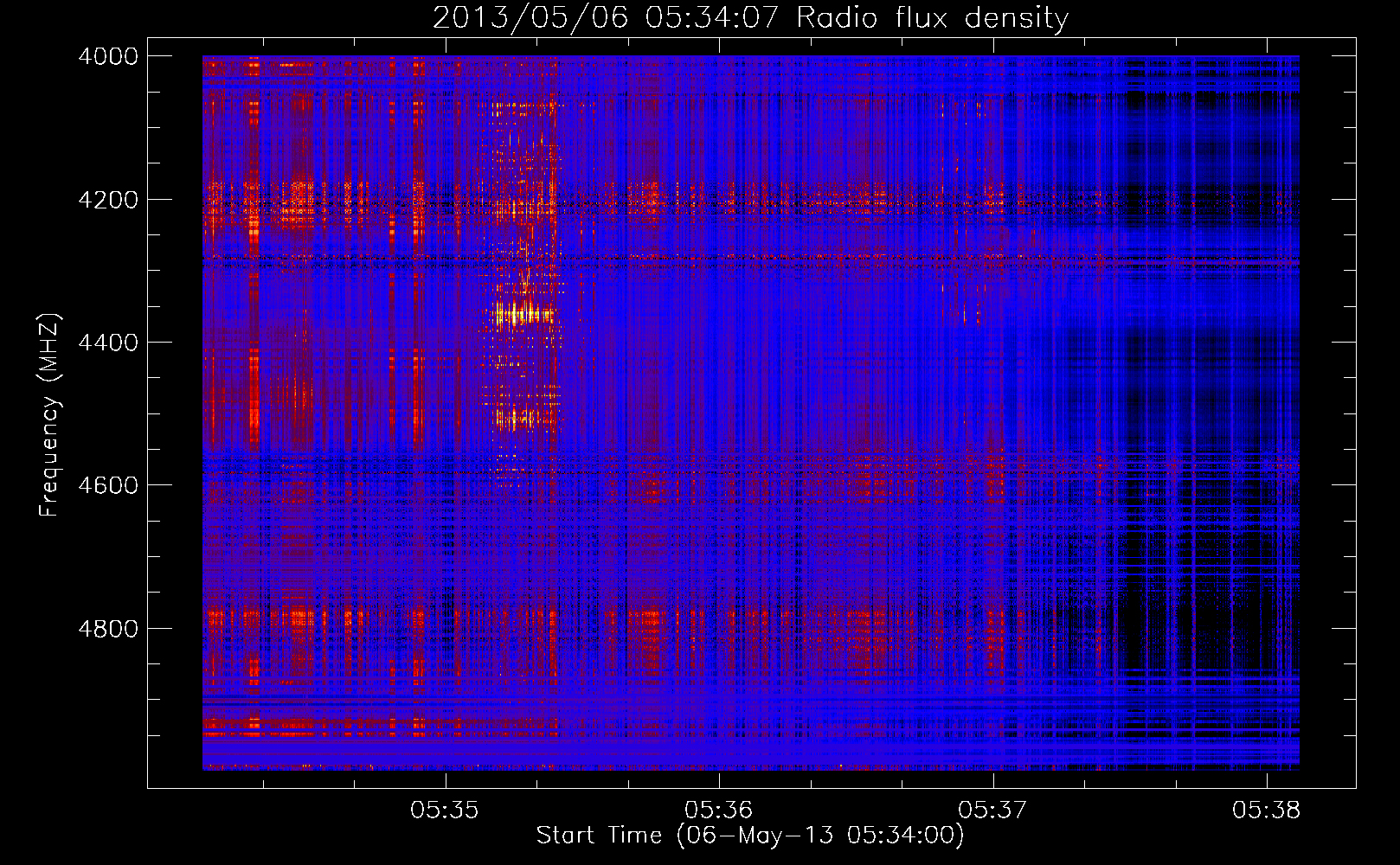The height and width of the screenshot is (865, 1400).
Task: Click the 05:37 time axis label
Action: pyautogui.click(x=992, y=811)
